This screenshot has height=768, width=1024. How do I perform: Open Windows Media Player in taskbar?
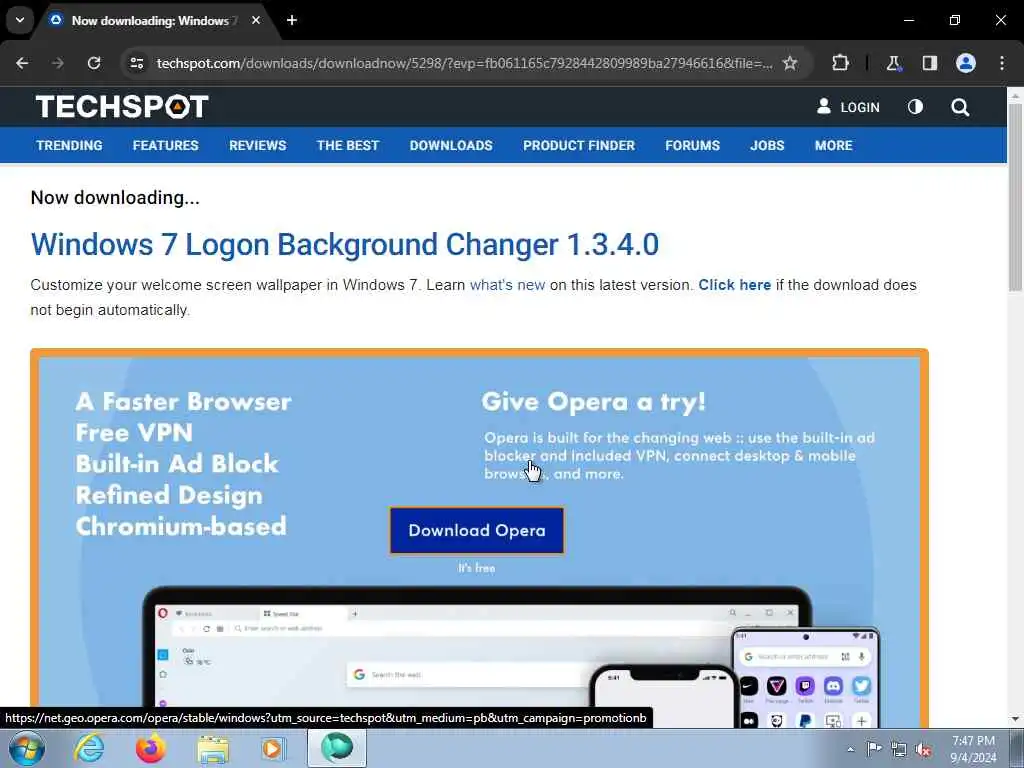coord(274,748)
